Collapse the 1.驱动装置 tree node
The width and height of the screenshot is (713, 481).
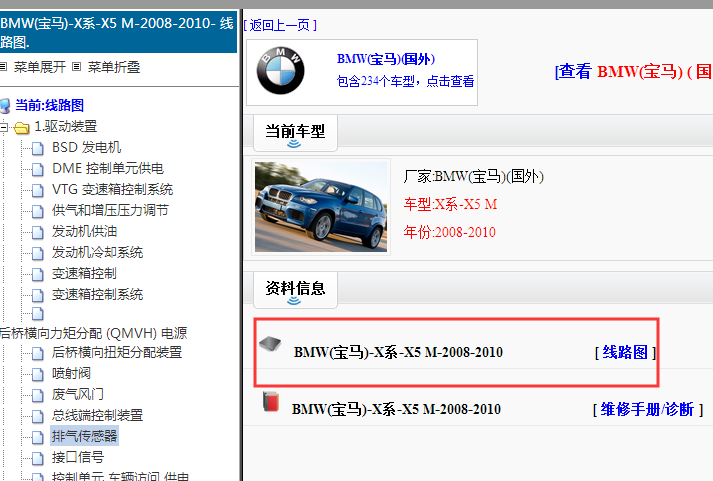(3, 127)
